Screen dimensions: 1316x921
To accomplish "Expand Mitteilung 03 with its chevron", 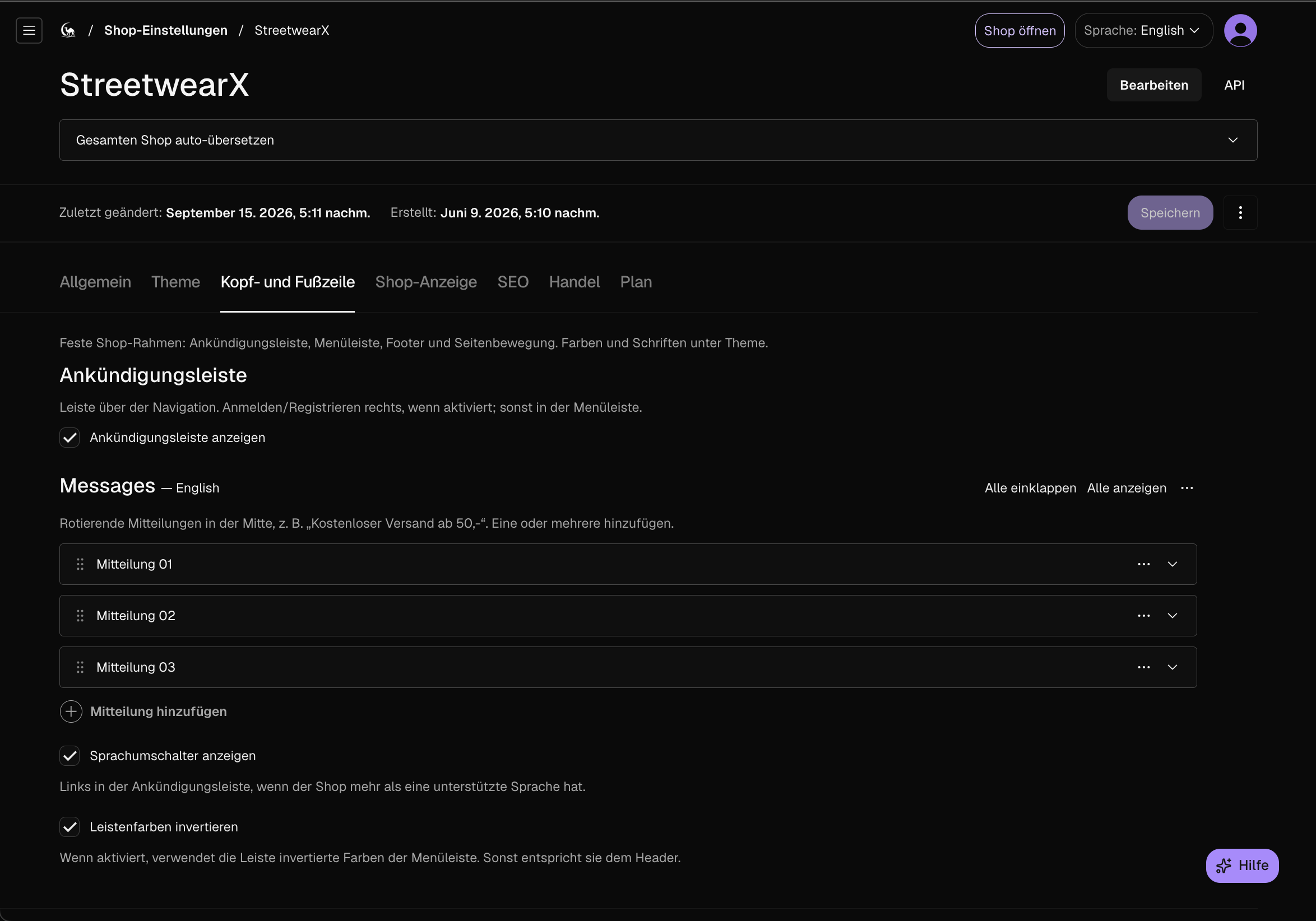I will [1173, 667].
